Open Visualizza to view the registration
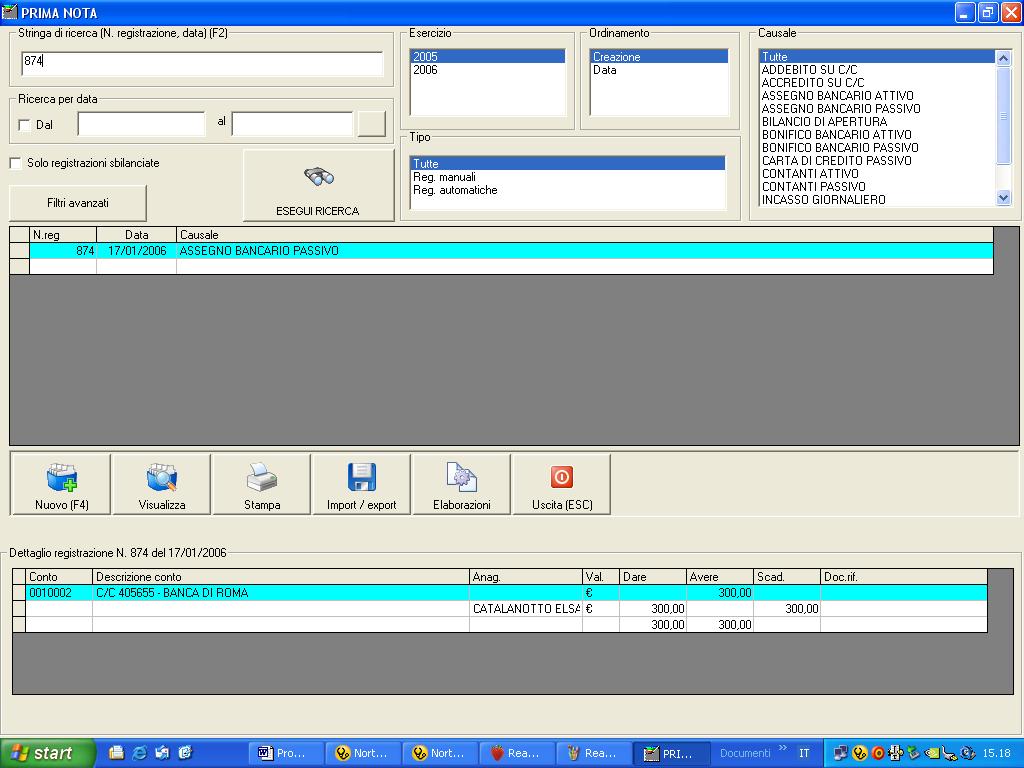The height and width of the screenshot is (768, 1024). click(162, 485)
